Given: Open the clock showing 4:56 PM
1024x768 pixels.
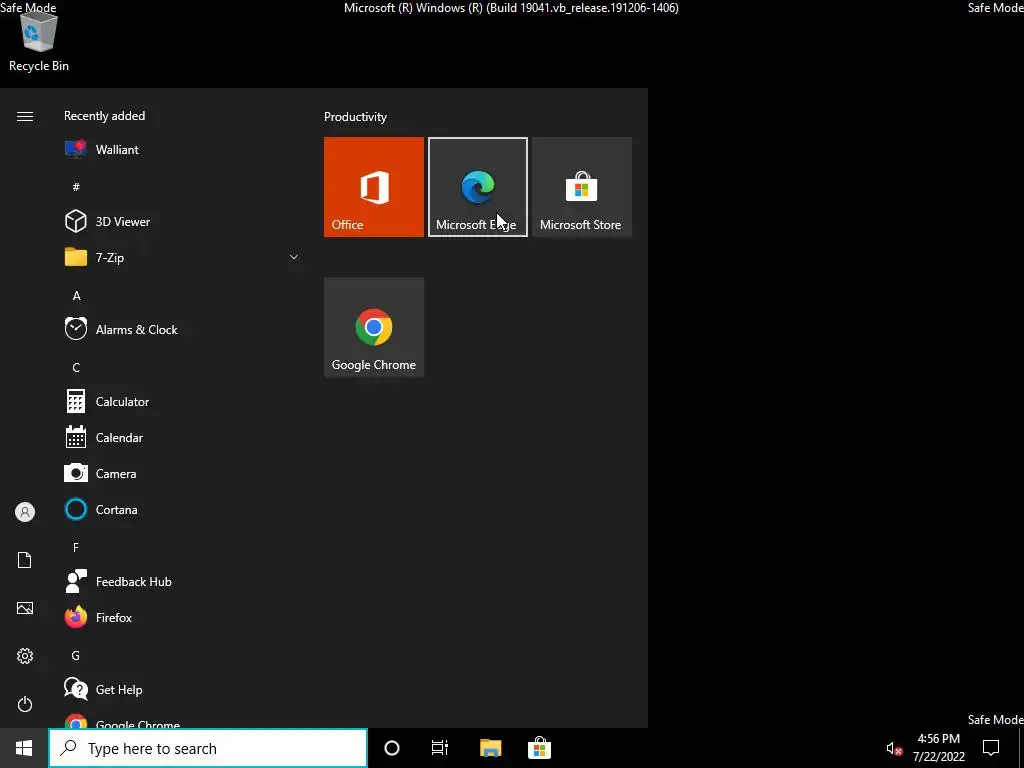Looking at the screenshot, I should 938,748.
